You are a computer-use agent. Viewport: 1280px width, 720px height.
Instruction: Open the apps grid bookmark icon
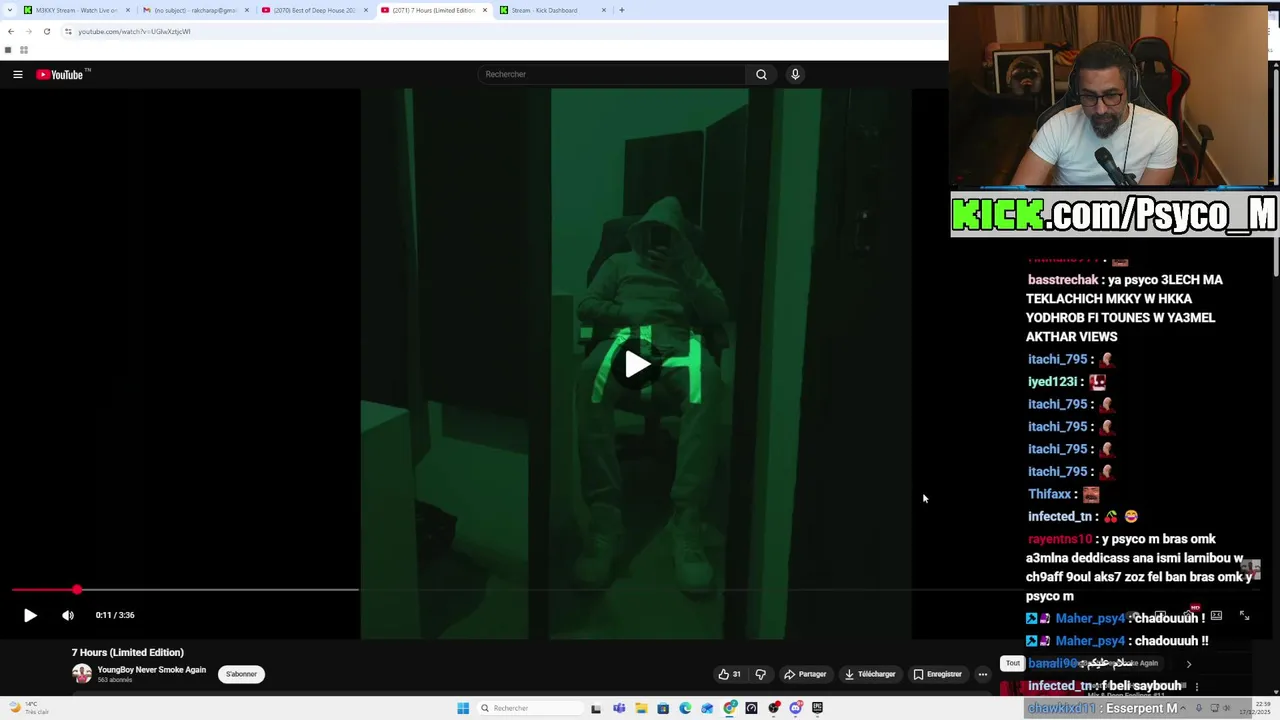[x=23, y=50]
